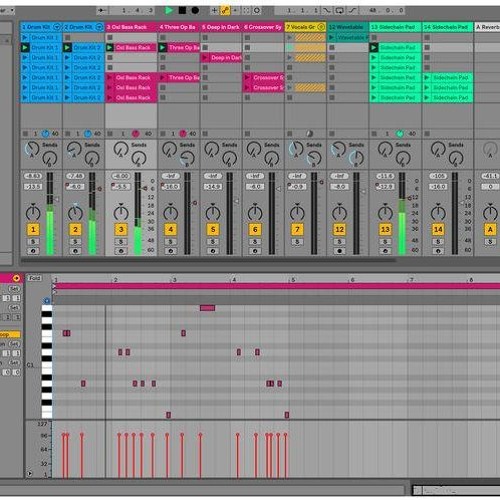Toggle the Punch-Out switch icon

pos(352,11)
